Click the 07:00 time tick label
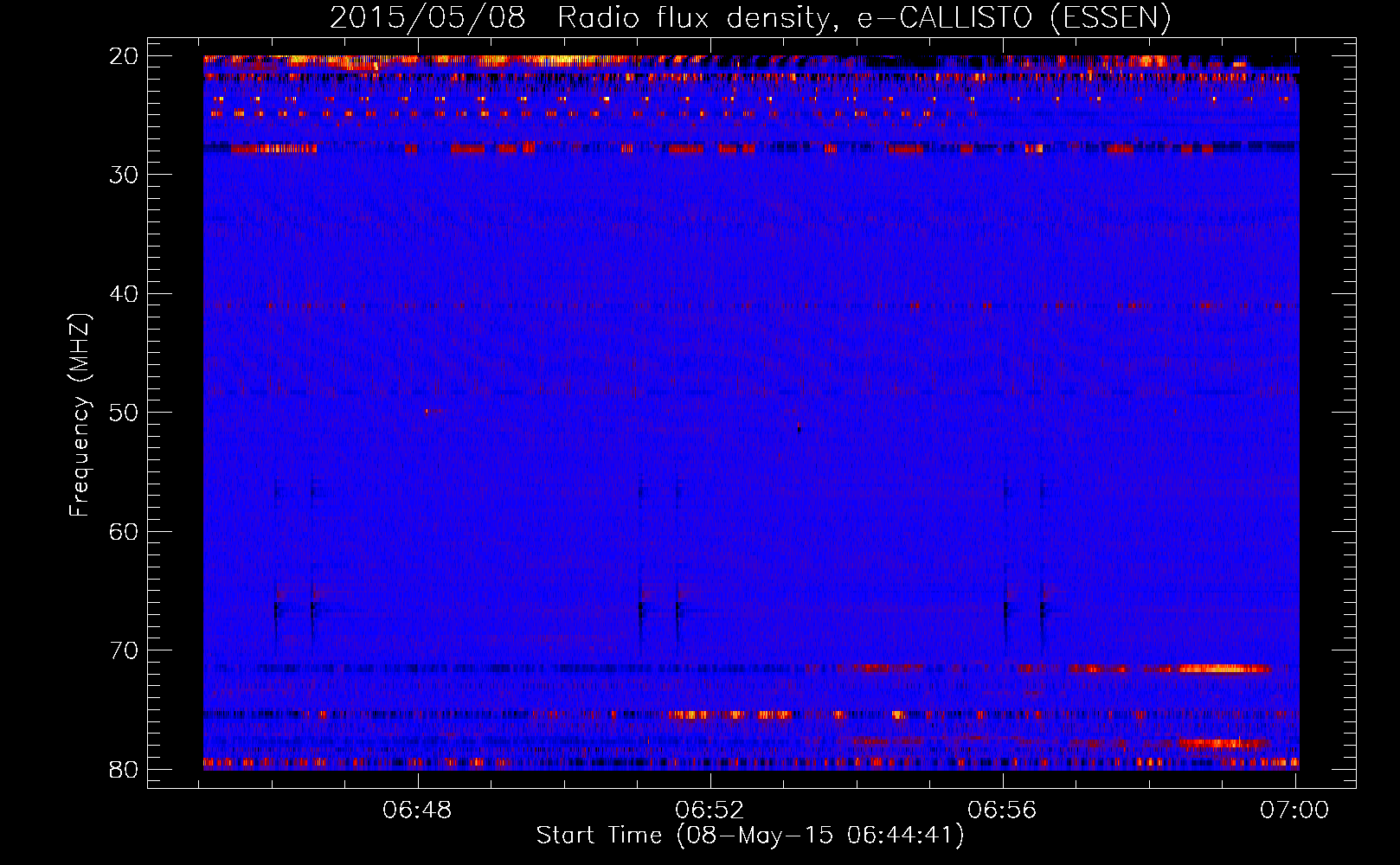 coord(1295,810)
